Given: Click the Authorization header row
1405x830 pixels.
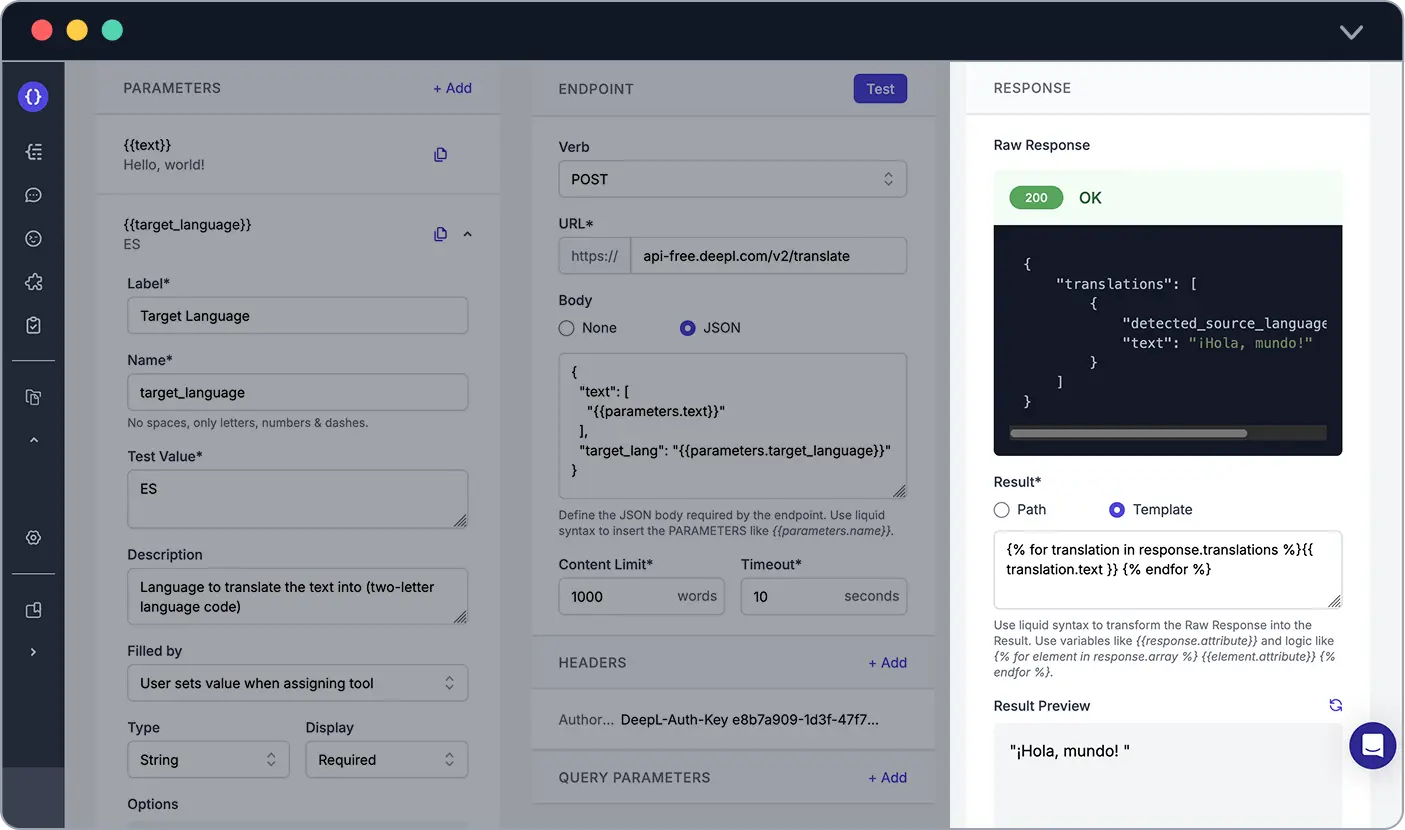Looking at the screenshot, I should (x=732, y=720).
